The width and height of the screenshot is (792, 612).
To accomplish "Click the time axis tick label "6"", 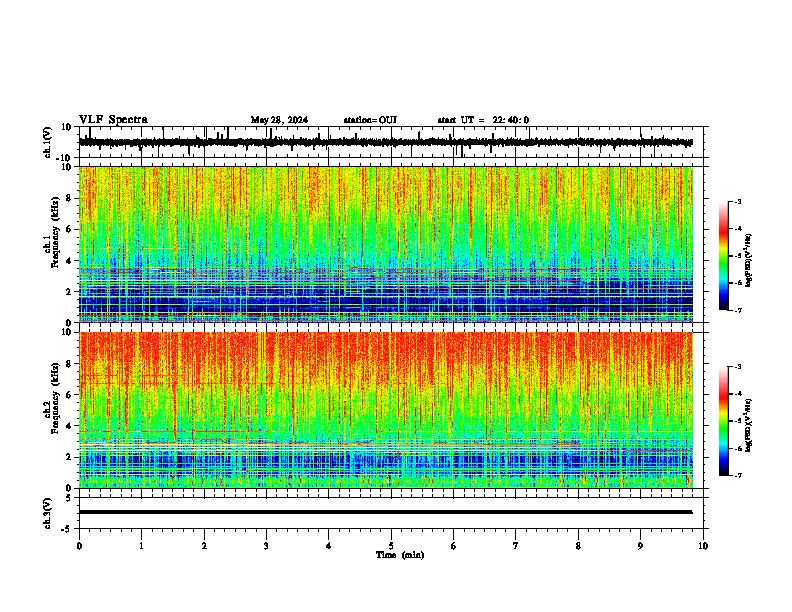I will point(454,546).
